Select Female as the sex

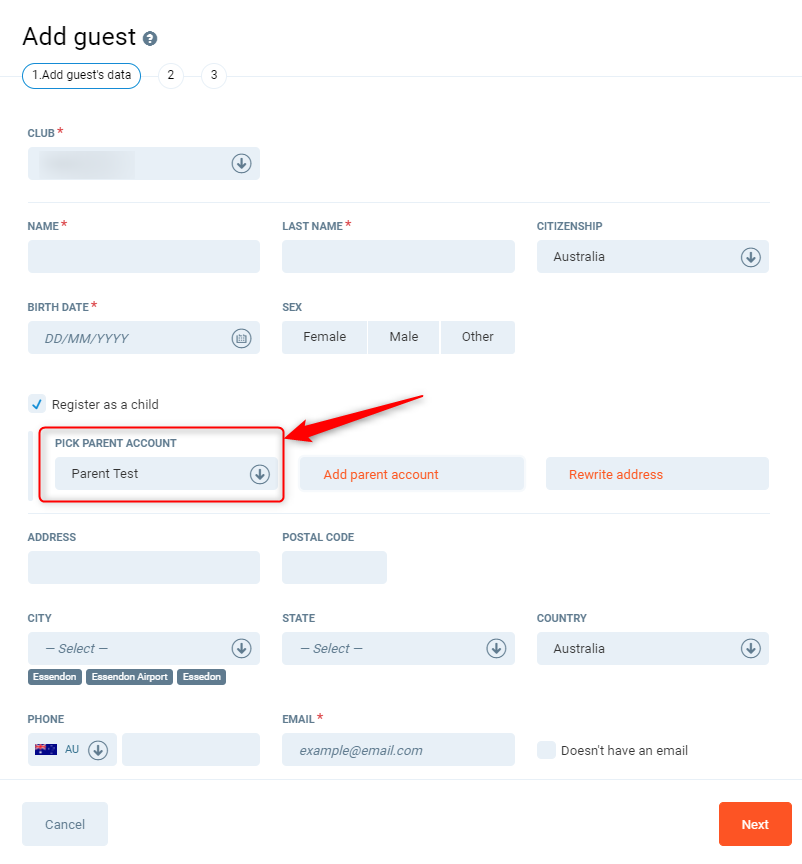(324, 337)
